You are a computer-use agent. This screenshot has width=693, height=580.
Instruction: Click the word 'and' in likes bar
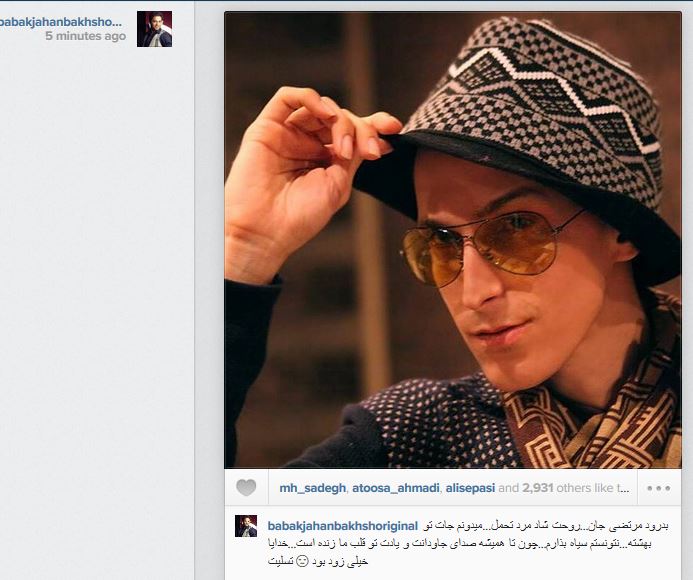pos(508,488)
